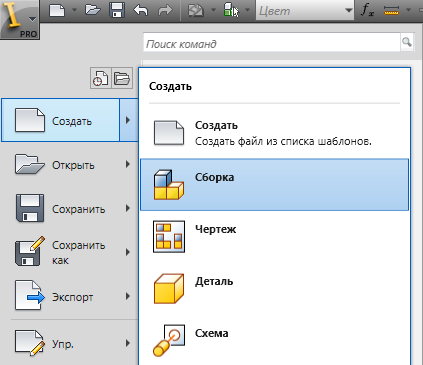The image size is (423, 365).
Task: Click the magnifier search icon
Action: click(407, 42)
